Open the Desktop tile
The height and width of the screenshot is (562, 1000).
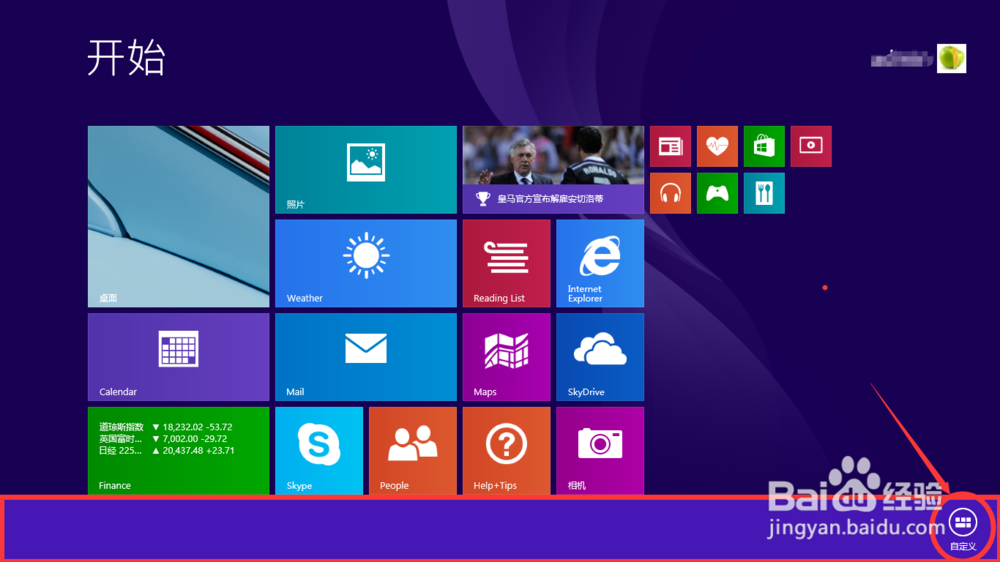click(179, 216)
